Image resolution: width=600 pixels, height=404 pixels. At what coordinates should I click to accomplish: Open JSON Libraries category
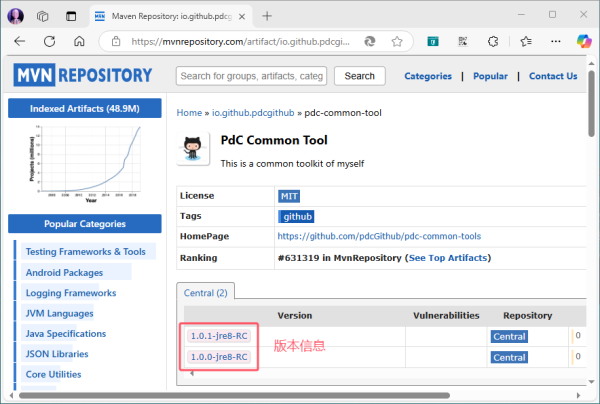click(57, 354)
